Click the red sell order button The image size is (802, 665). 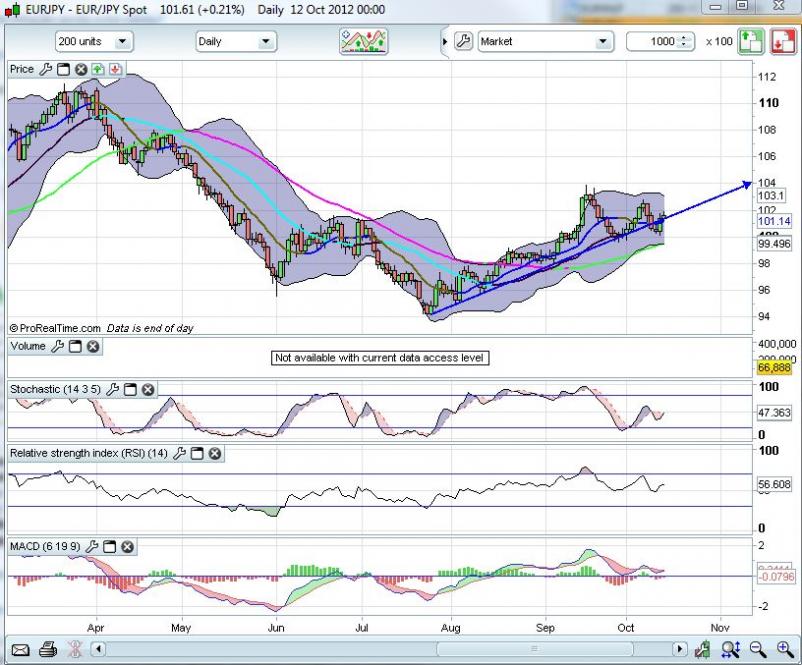[x=780, y=41]
